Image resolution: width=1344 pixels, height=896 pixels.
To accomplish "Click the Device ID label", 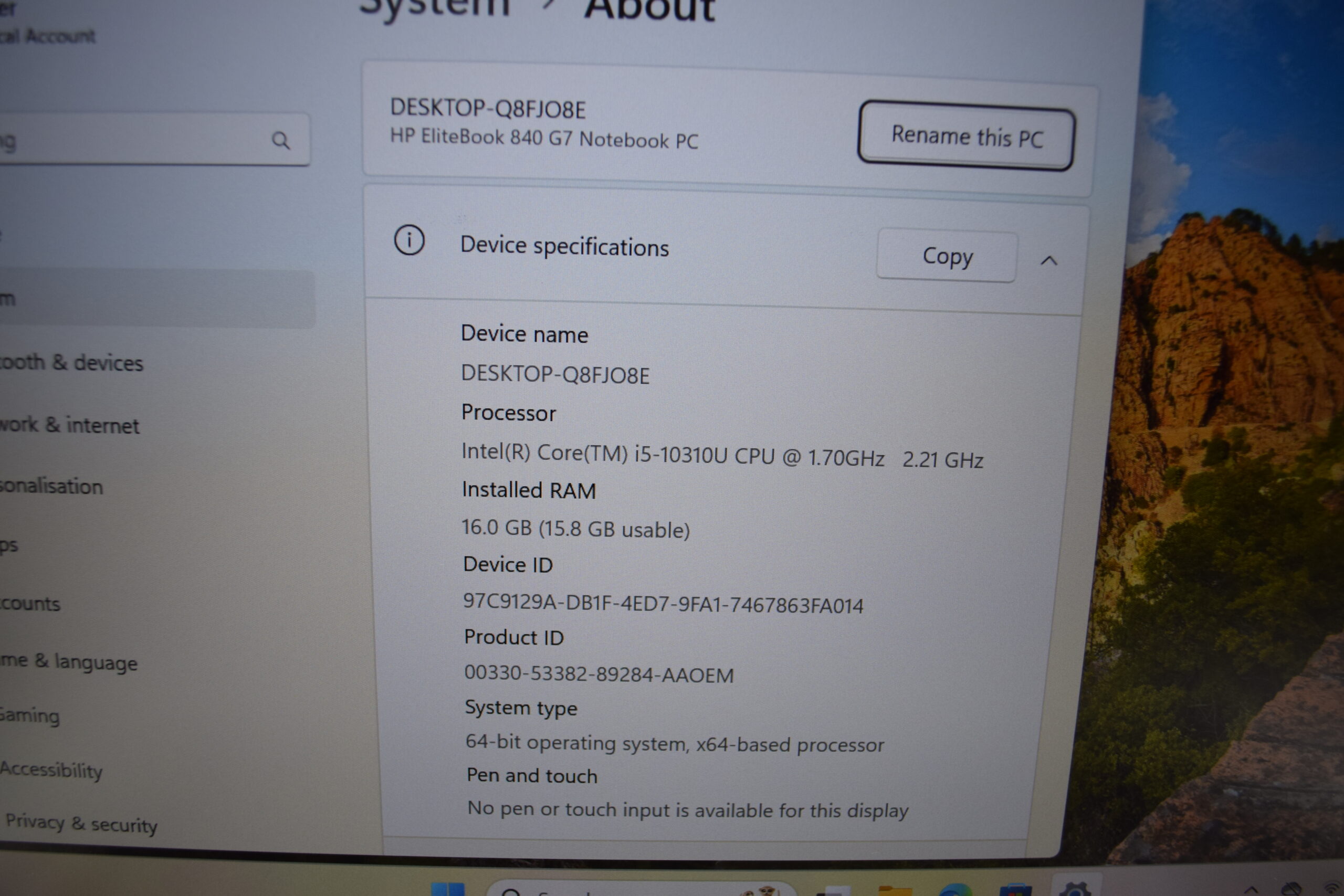I will pyautogui.click(x=508, y=565).
